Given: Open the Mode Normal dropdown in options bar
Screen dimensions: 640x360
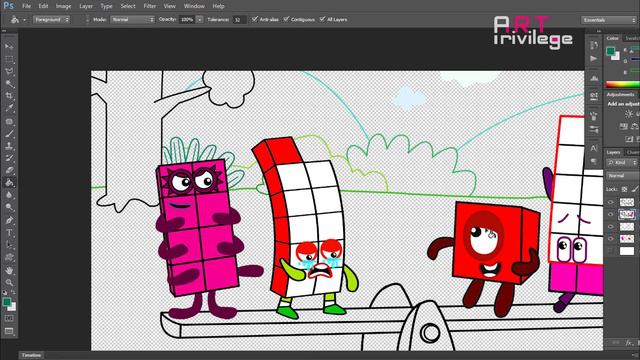Looking at the screenshot, I should 132,20.
